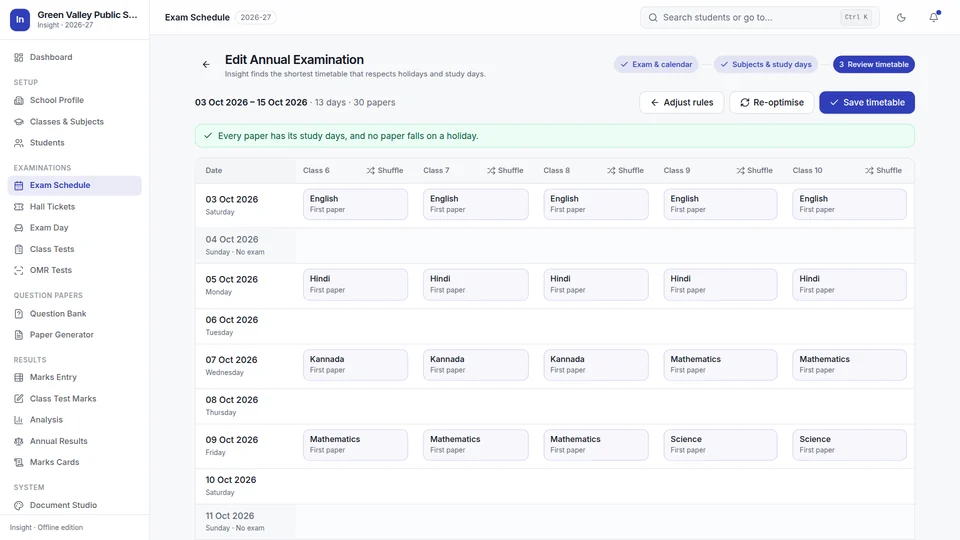
Task: Shuffle Class 6 papers
Action: tap(384, 171)
